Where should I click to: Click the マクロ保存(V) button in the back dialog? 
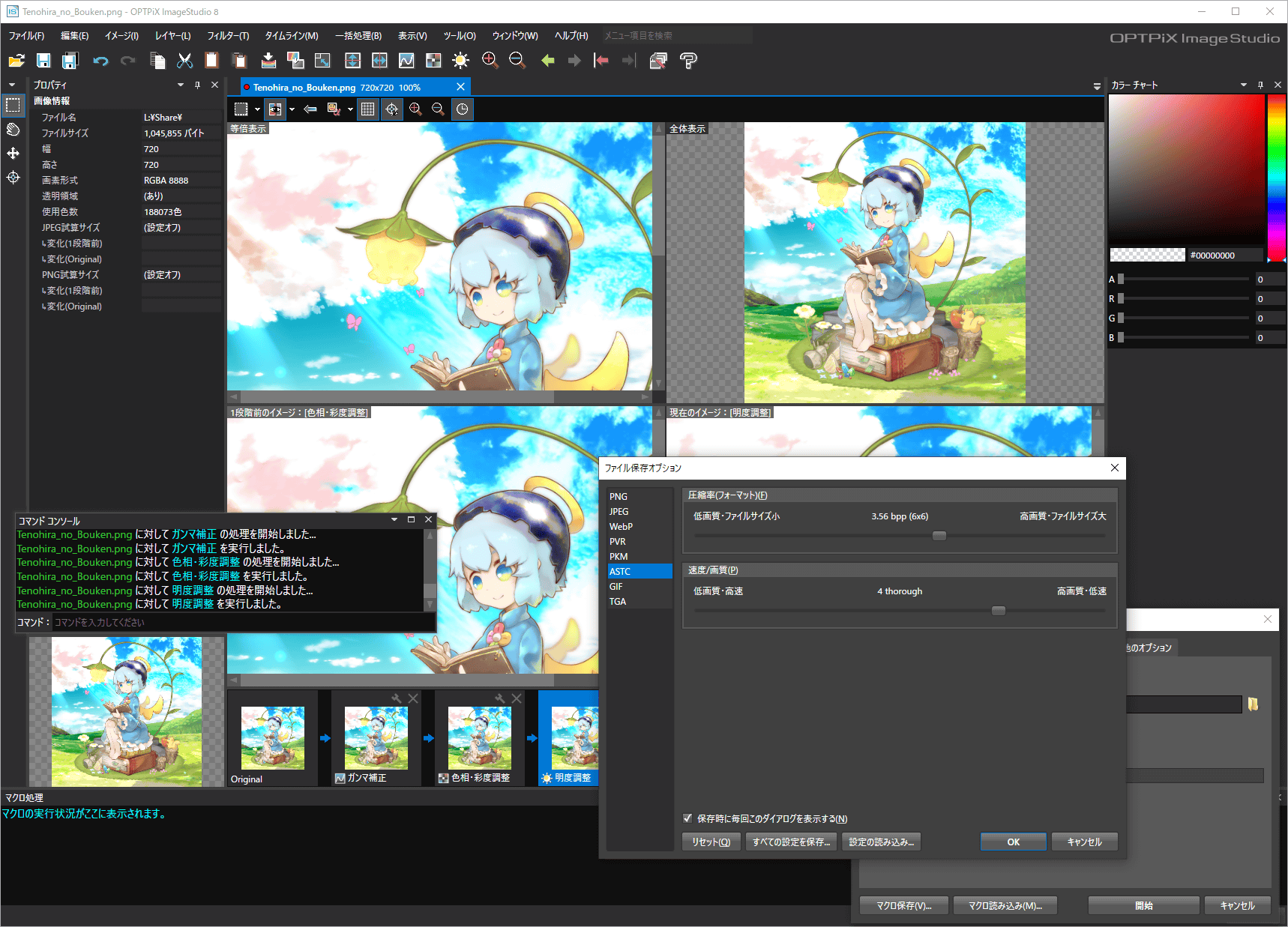904,905
